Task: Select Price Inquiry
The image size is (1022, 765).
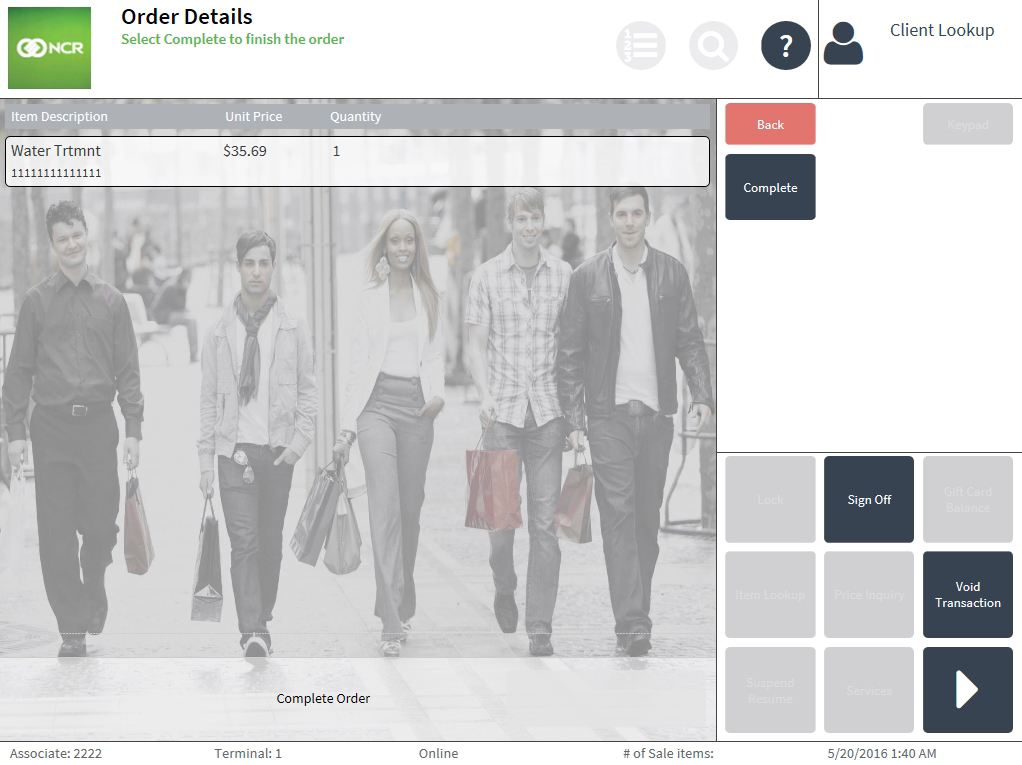Action: (x=868, y=595)
